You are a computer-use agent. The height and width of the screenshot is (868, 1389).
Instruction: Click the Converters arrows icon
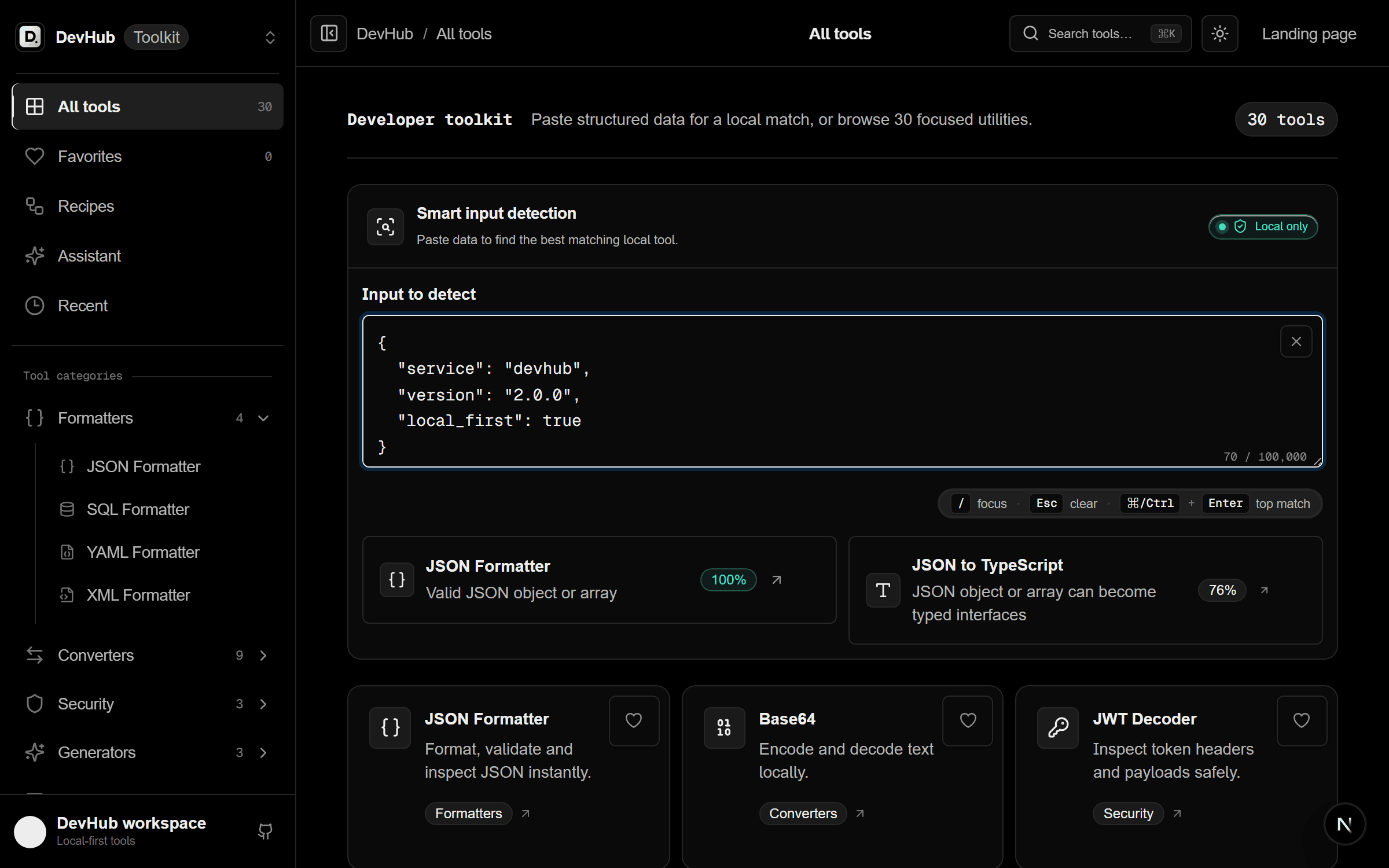click(x=35, y=655)
